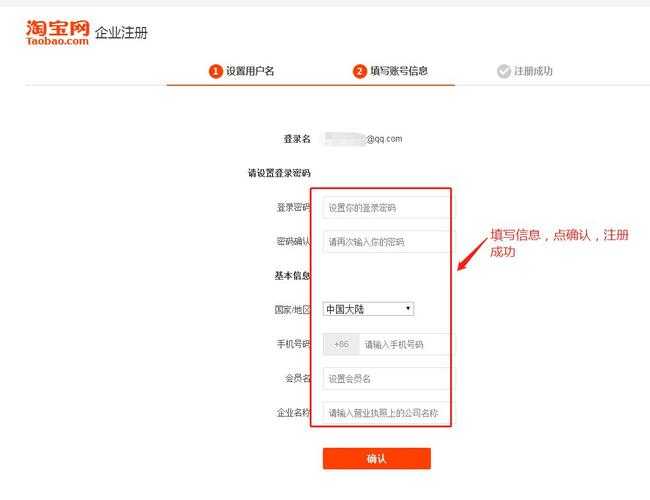Focus the 密码确认 password field
The height and width of the screenshot is (500, 650).
(389, 242)
